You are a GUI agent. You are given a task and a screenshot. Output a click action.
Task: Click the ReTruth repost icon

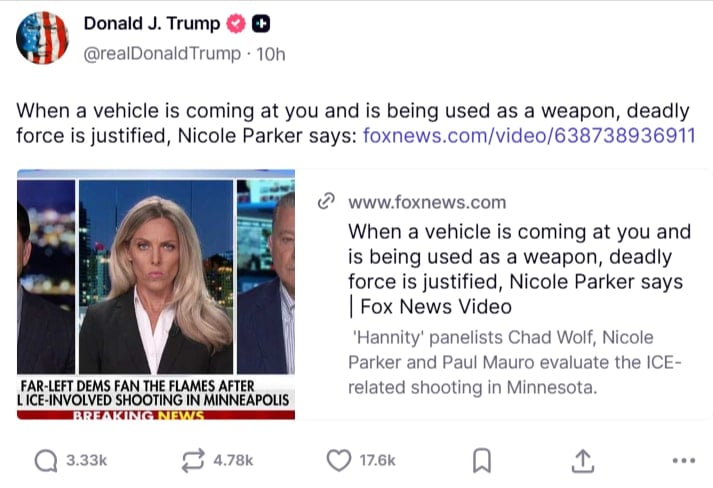(x=193, y=461)
